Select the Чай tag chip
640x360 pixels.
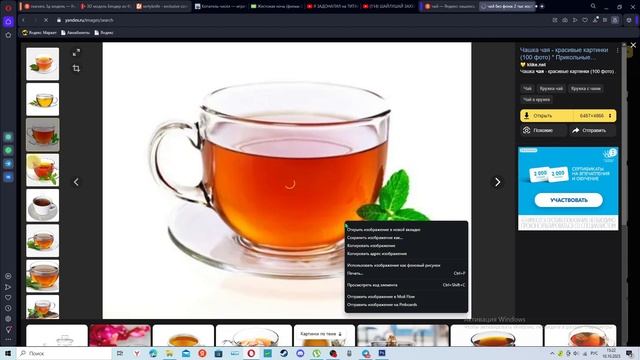click(527, 89)
